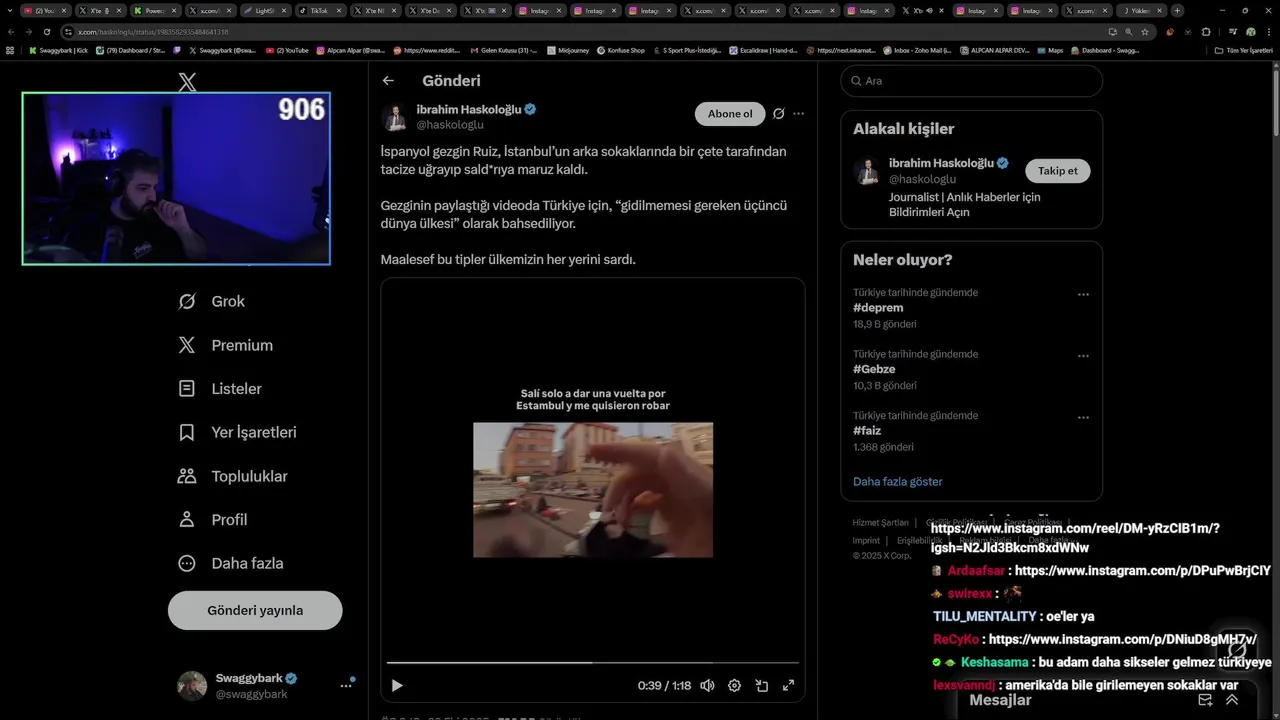This screenshot has width=1280, height=720.
Task: Open the Maps bookmark
Action: click(x=1051, y=50)
